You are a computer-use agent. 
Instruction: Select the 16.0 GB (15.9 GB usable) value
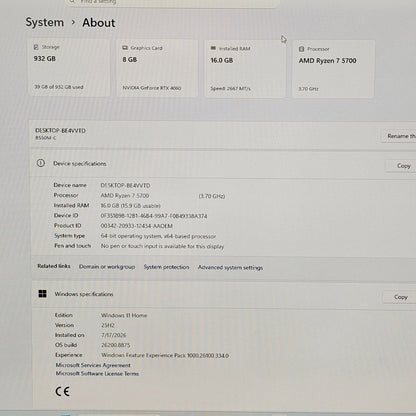point(130,206)
